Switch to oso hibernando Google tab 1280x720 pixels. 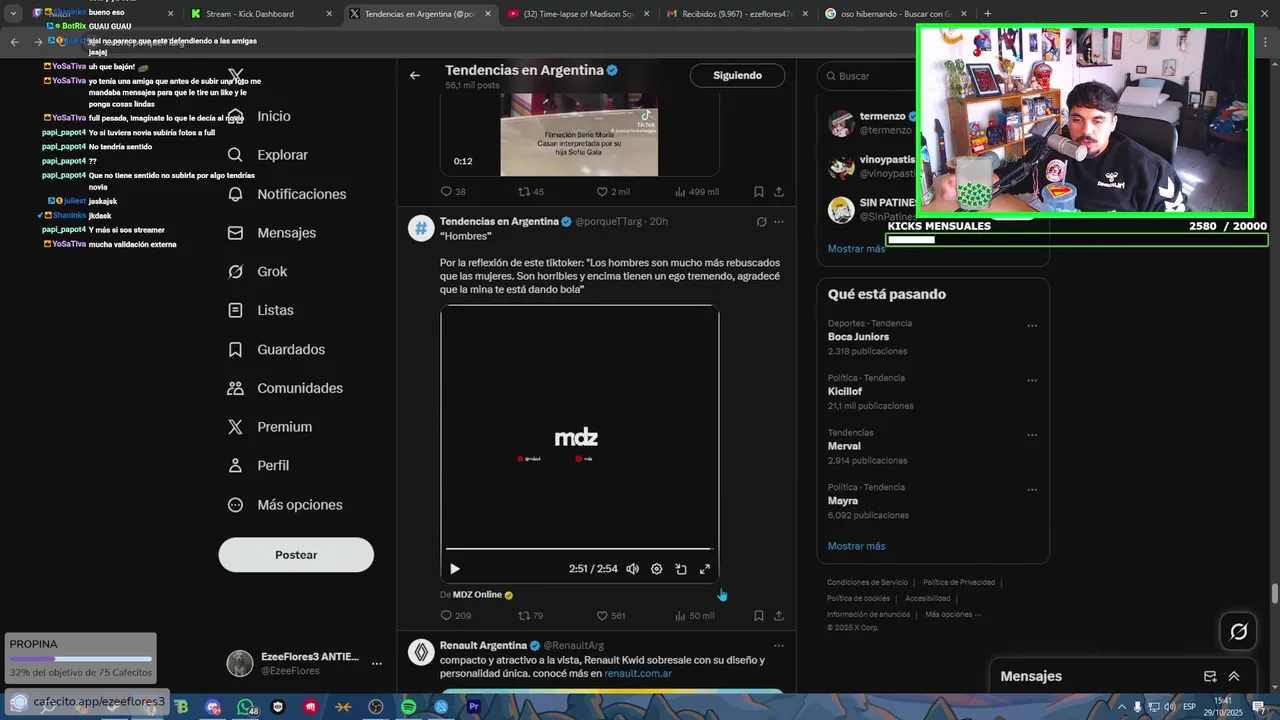point(895,14)
